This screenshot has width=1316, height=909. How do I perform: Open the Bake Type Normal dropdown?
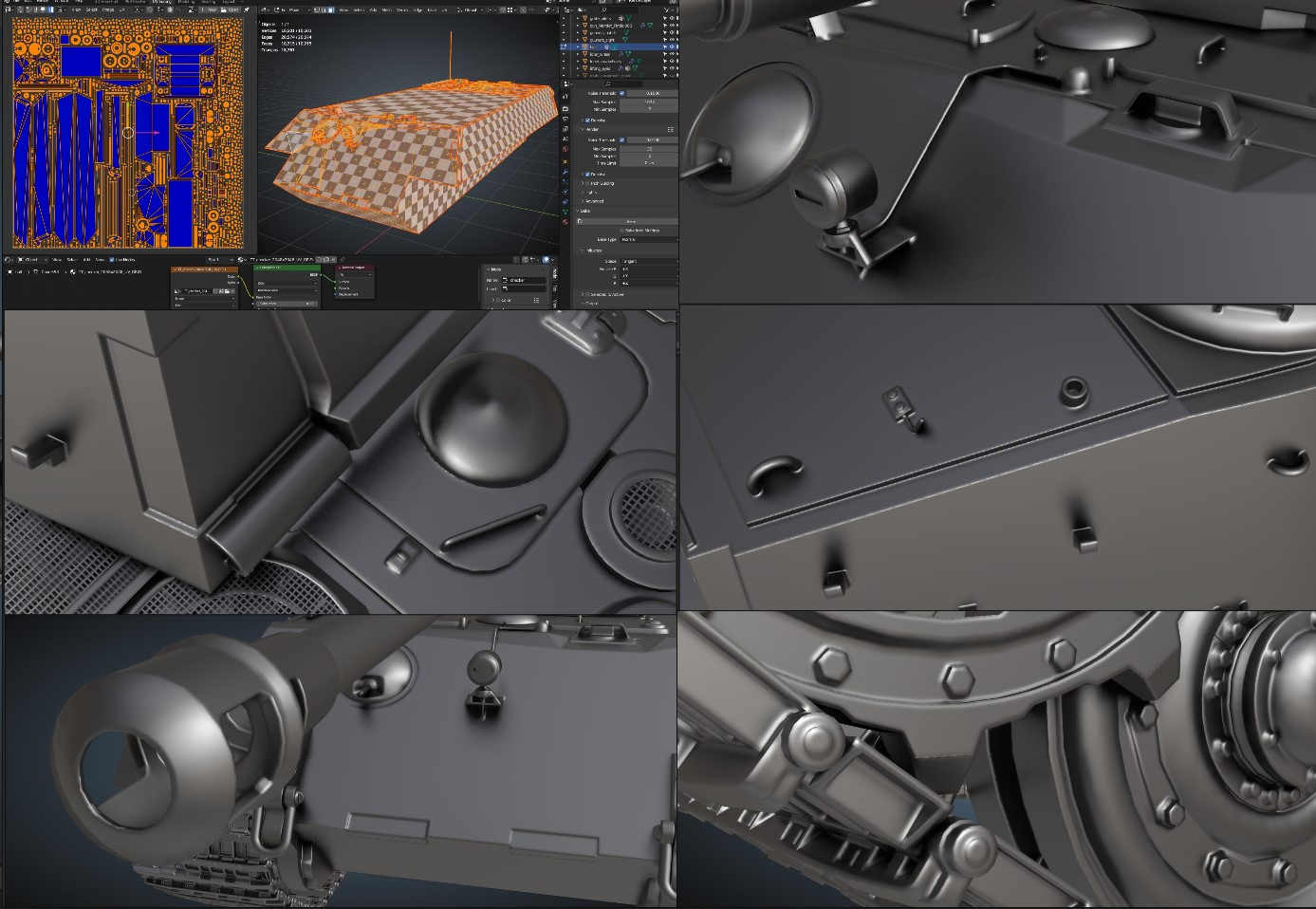650,239
